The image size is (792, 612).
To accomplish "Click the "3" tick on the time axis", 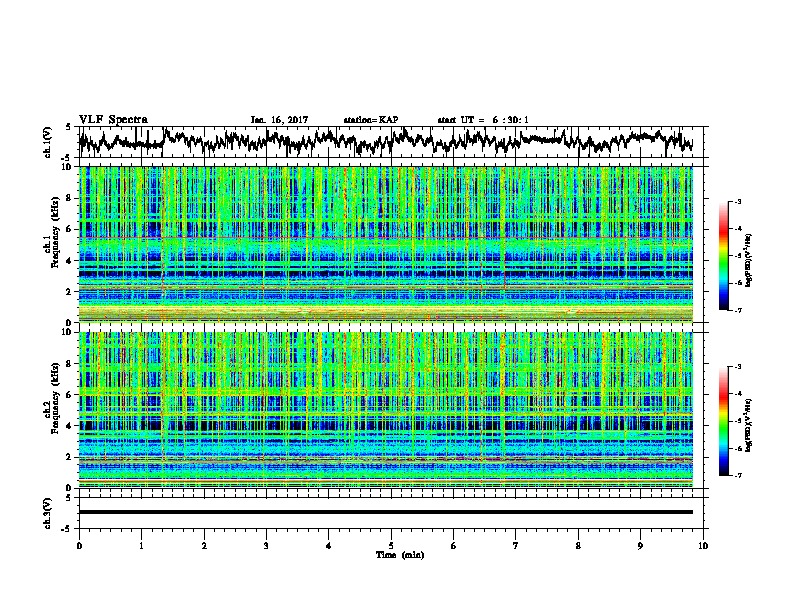I will (266, 546).
